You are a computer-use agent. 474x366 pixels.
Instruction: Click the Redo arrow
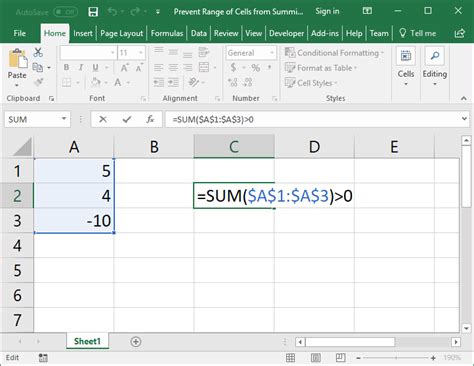135,12
